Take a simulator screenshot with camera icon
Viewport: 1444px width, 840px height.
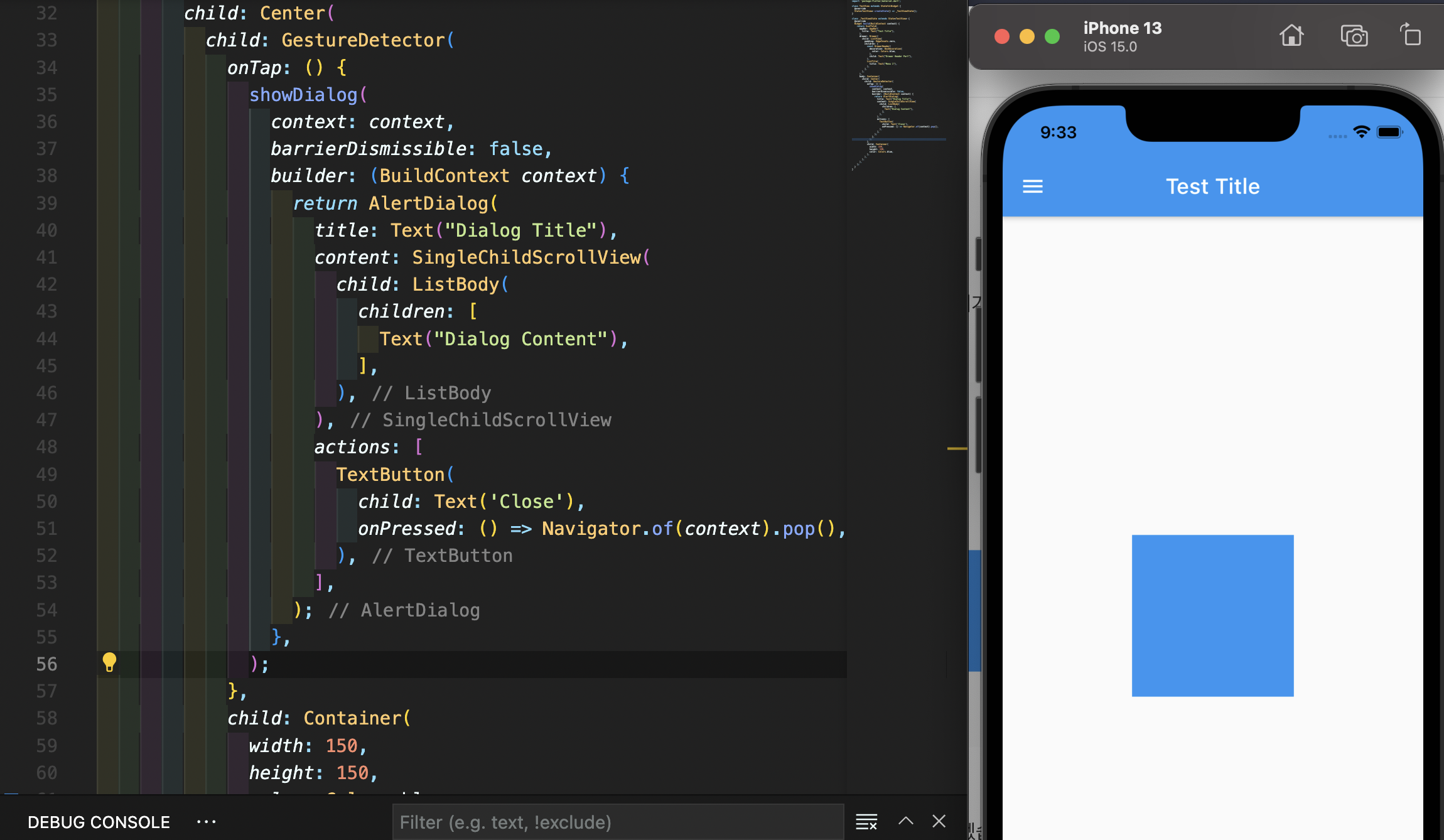pos(1354,36)
